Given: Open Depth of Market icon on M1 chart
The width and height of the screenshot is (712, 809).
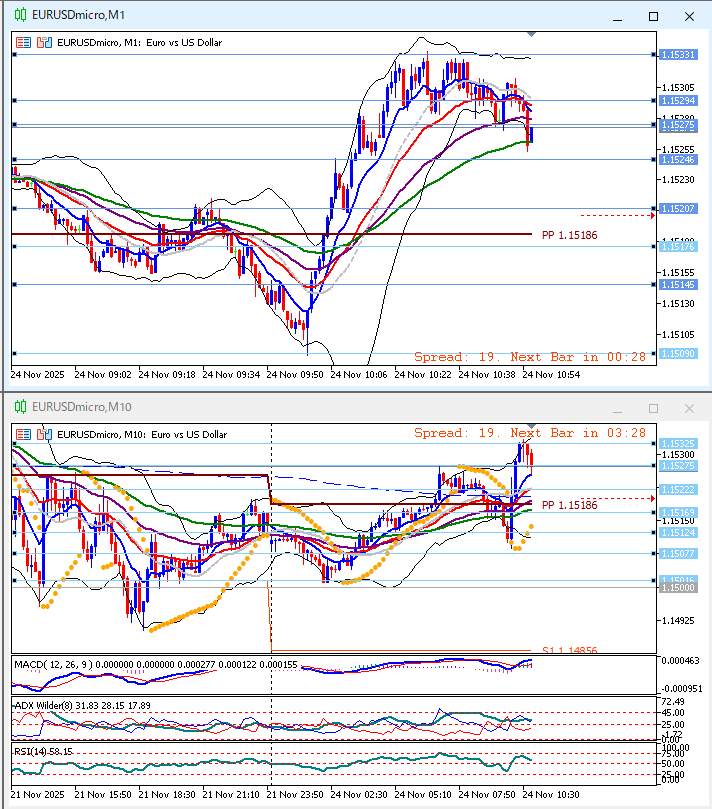Looking at the screenshot, I should point(44,43).
